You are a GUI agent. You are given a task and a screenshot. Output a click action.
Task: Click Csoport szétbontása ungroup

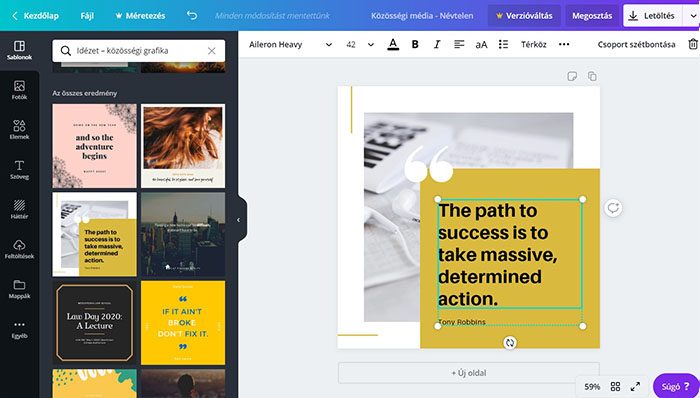point(636,44)
